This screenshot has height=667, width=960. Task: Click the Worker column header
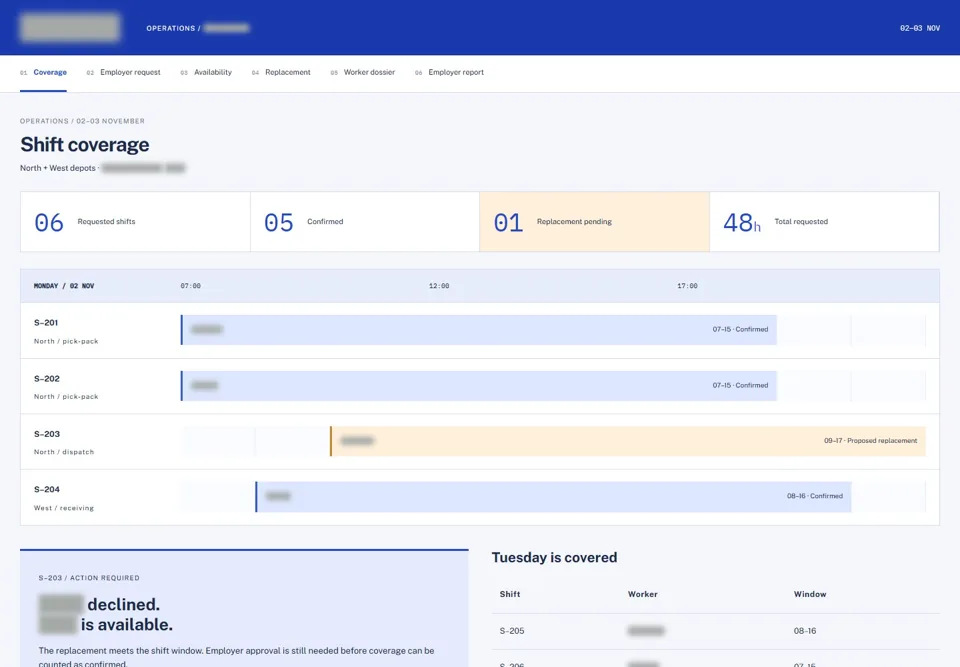coord(642,594)
